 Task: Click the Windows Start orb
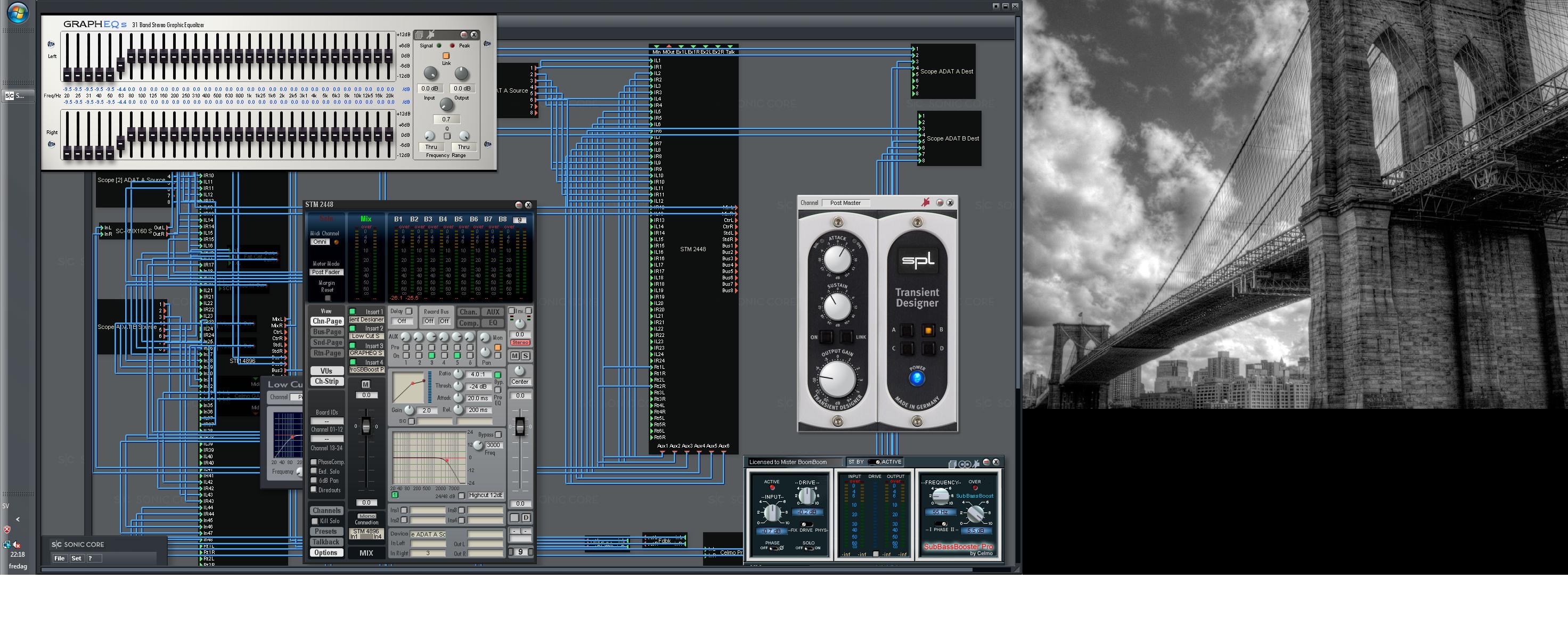click(x=17, y=13)
